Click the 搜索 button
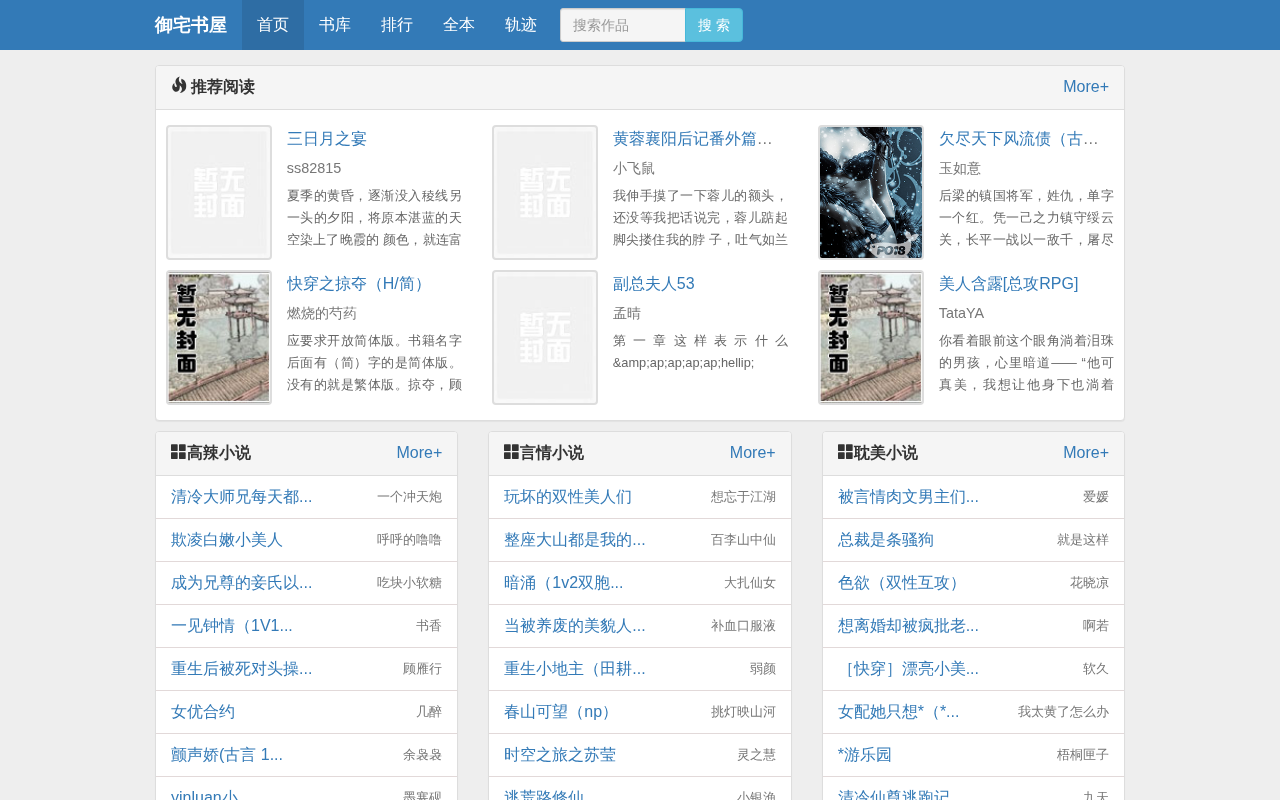 tap(714, 25)
